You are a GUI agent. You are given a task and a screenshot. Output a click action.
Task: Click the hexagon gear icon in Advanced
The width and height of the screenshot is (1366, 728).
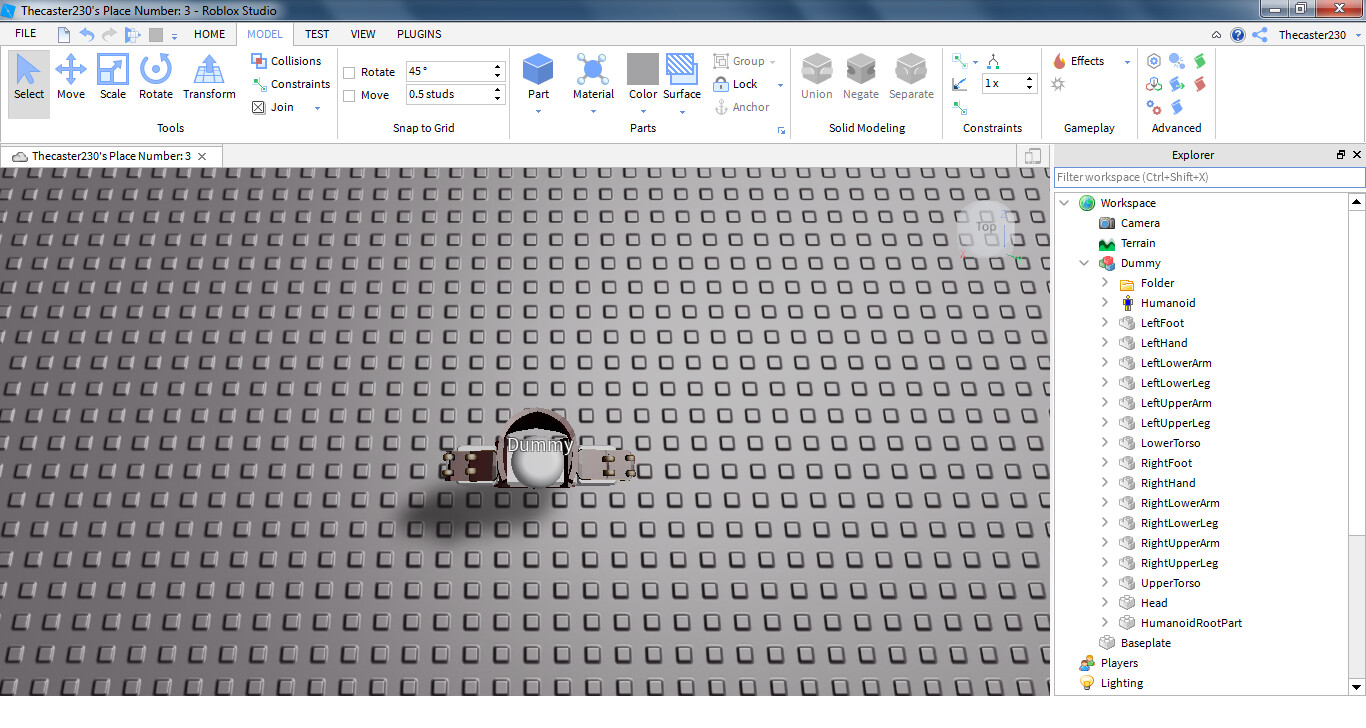pyautogui.click(x=1154, y=61)
